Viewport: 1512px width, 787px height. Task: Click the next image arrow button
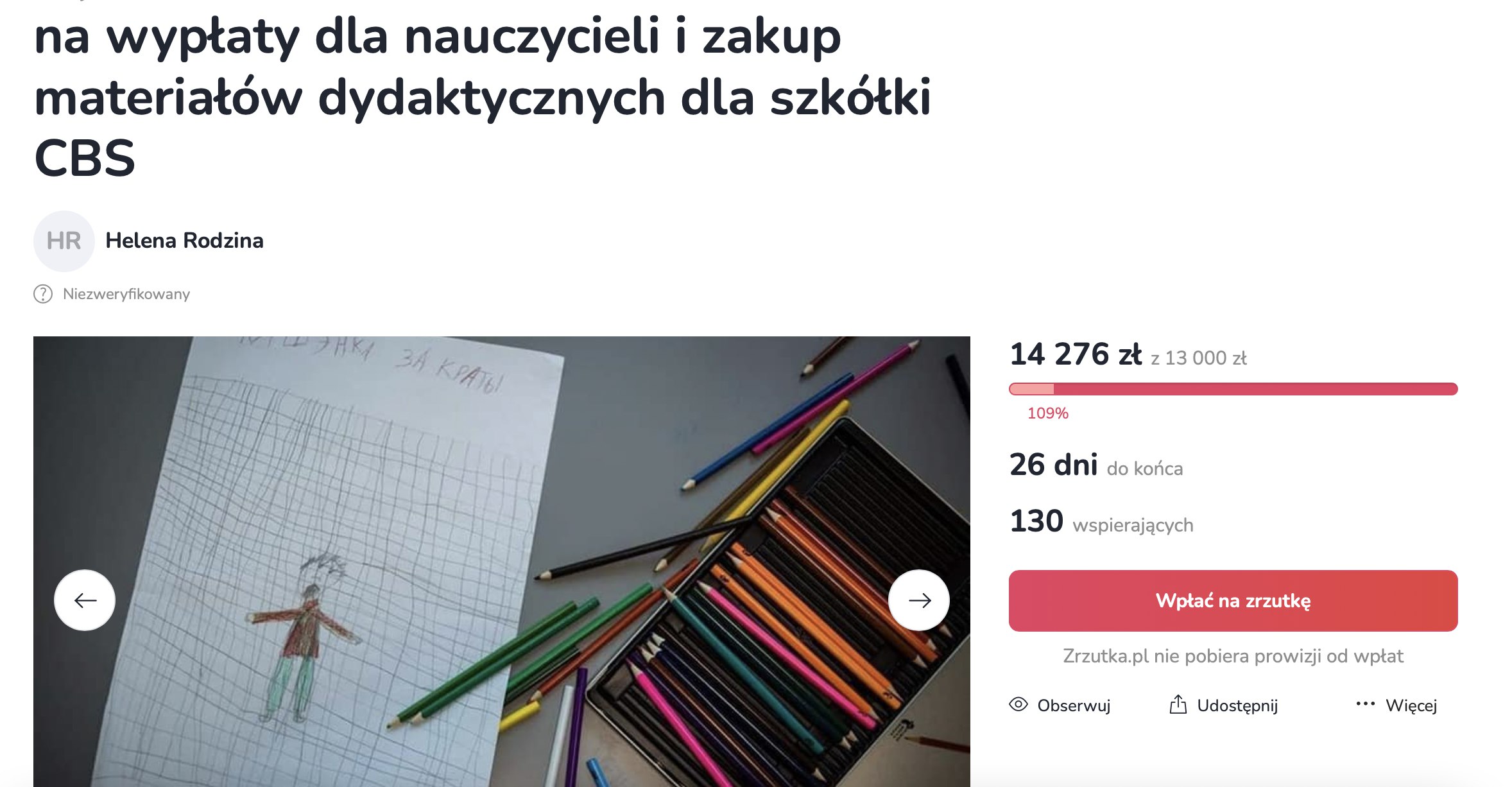(x=919, y=600)
